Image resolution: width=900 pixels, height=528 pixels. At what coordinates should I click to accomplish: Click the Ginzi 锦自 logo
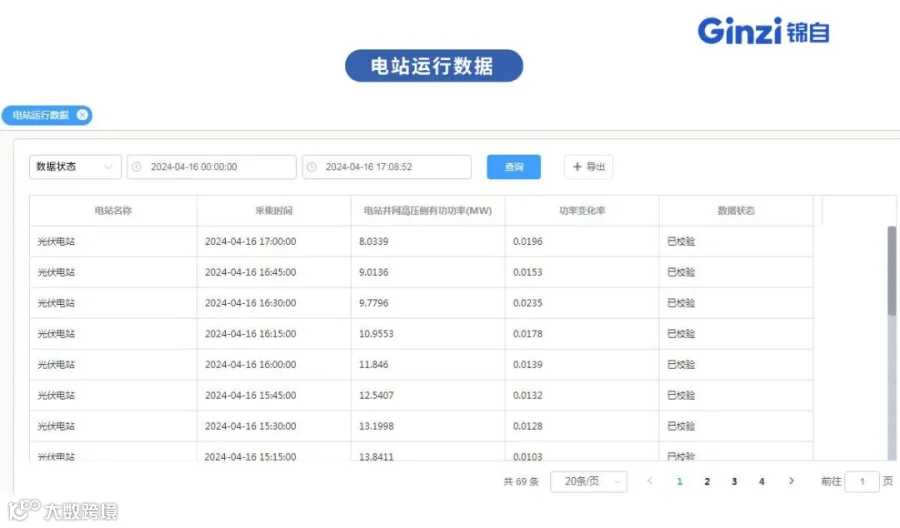(763, 31)
